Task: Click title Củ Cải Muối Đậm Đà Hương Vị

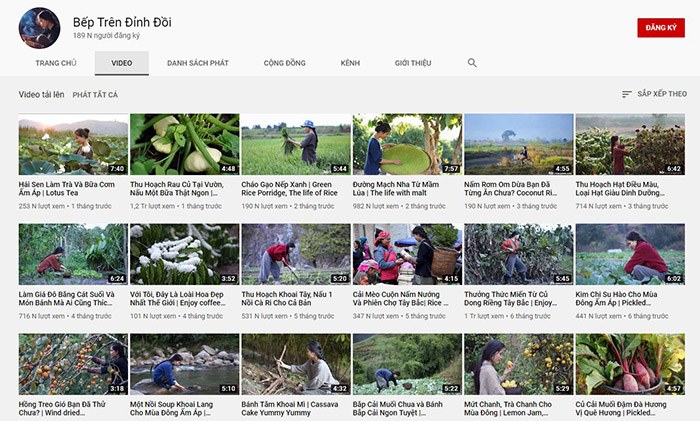Action: click(x=621, y=408)
